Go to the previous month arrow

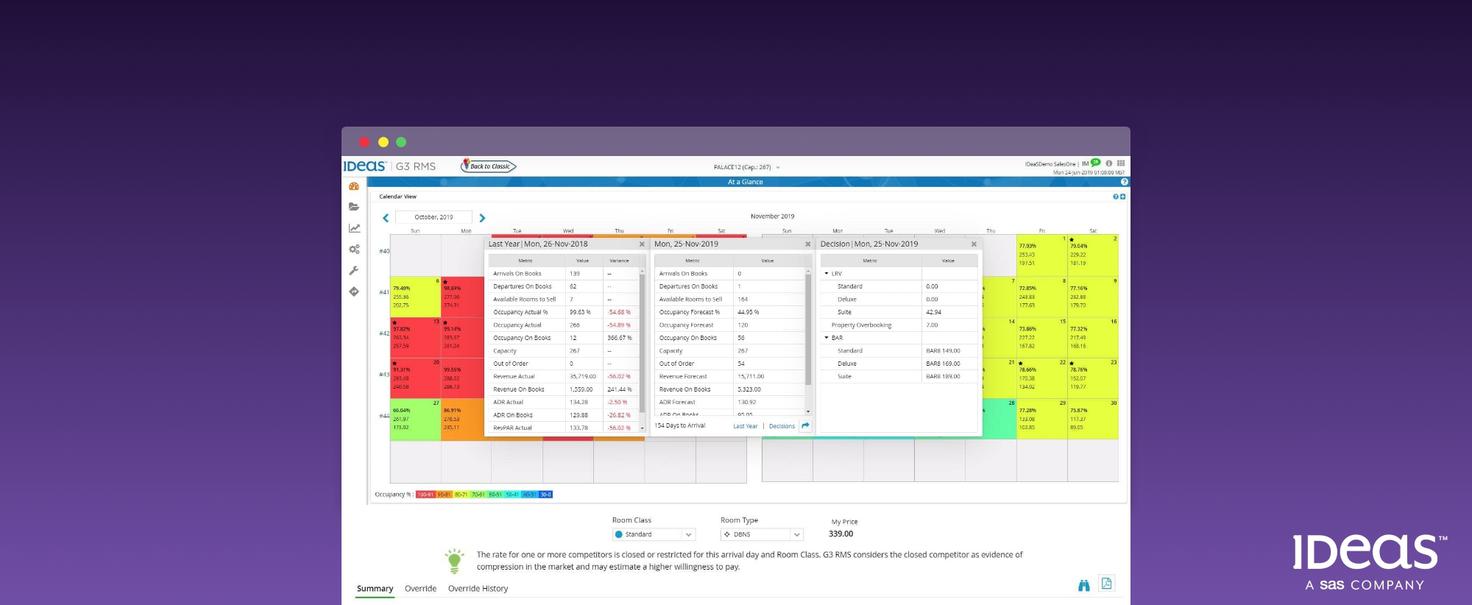click(x=386, y=218)
